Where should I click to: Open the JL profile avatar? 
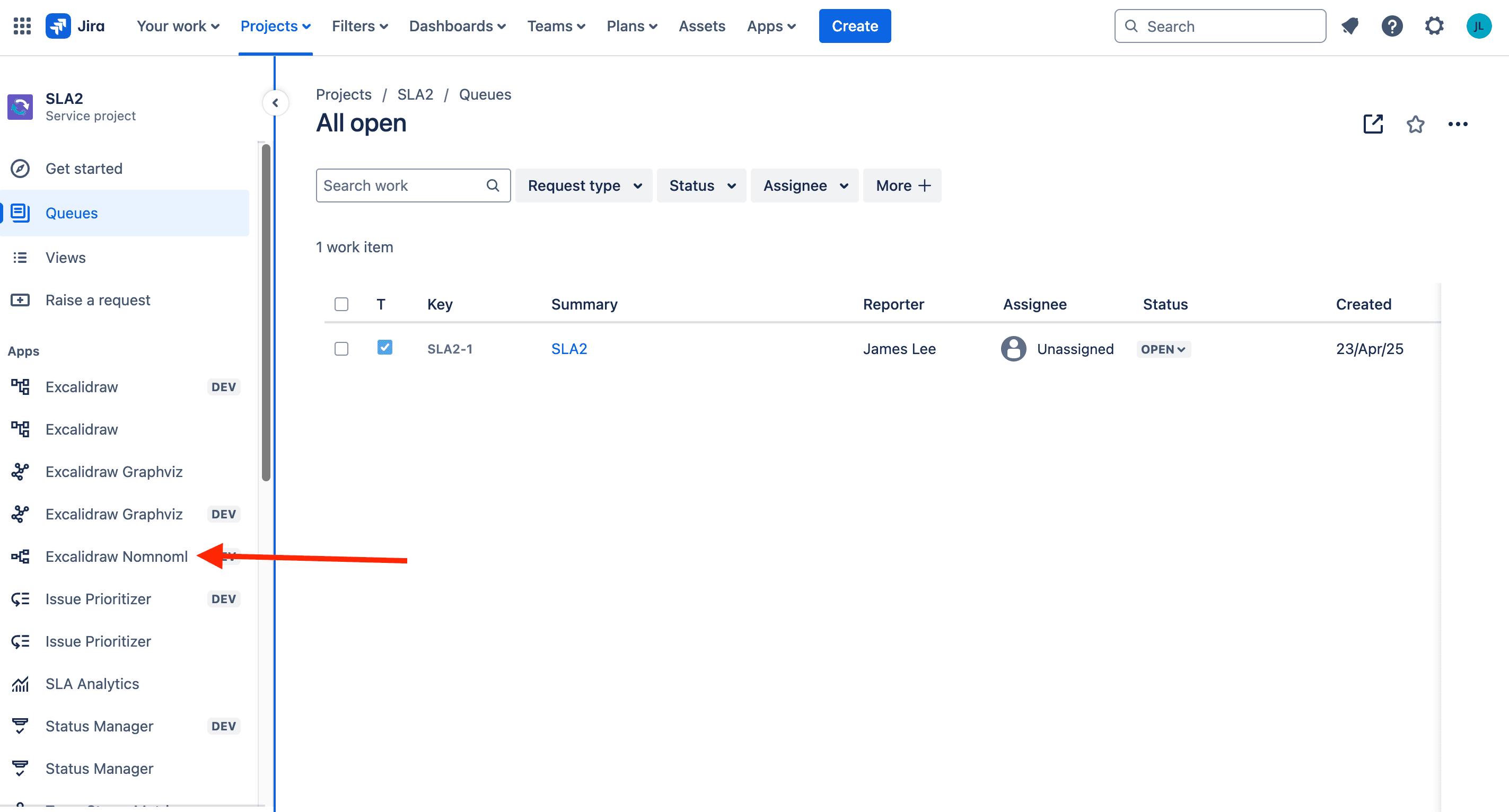(x=1479, y=26)
